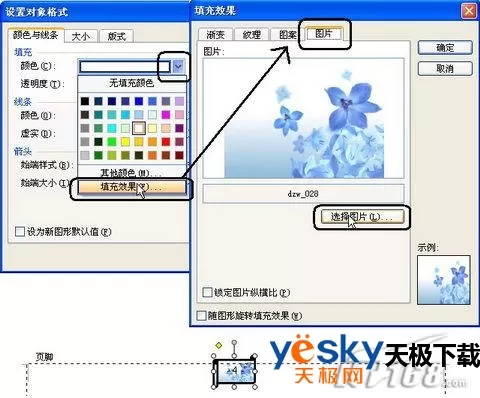Open the 版式 tab

[x=117, y=36]
